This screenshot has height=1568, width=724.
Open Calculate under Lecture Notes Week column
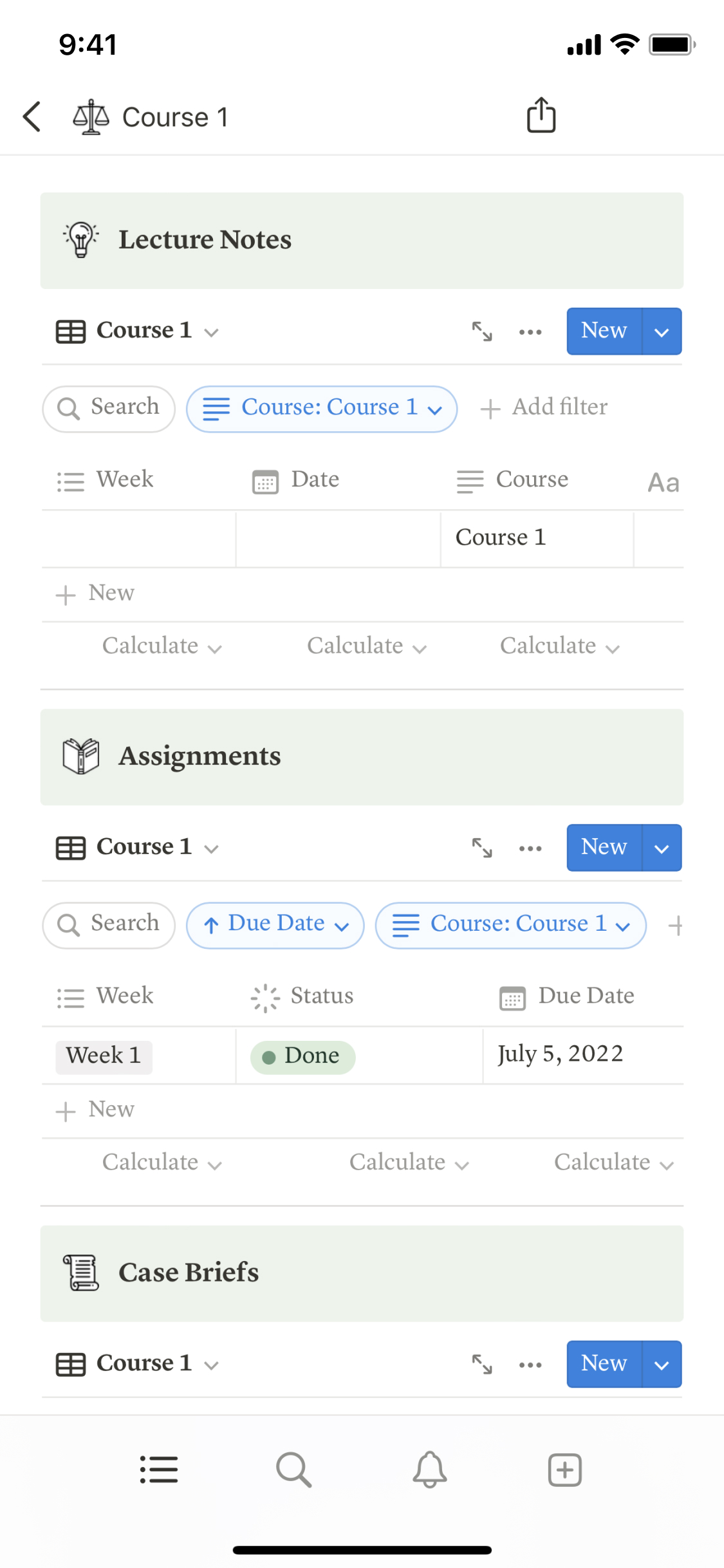(x=162, y=646)
